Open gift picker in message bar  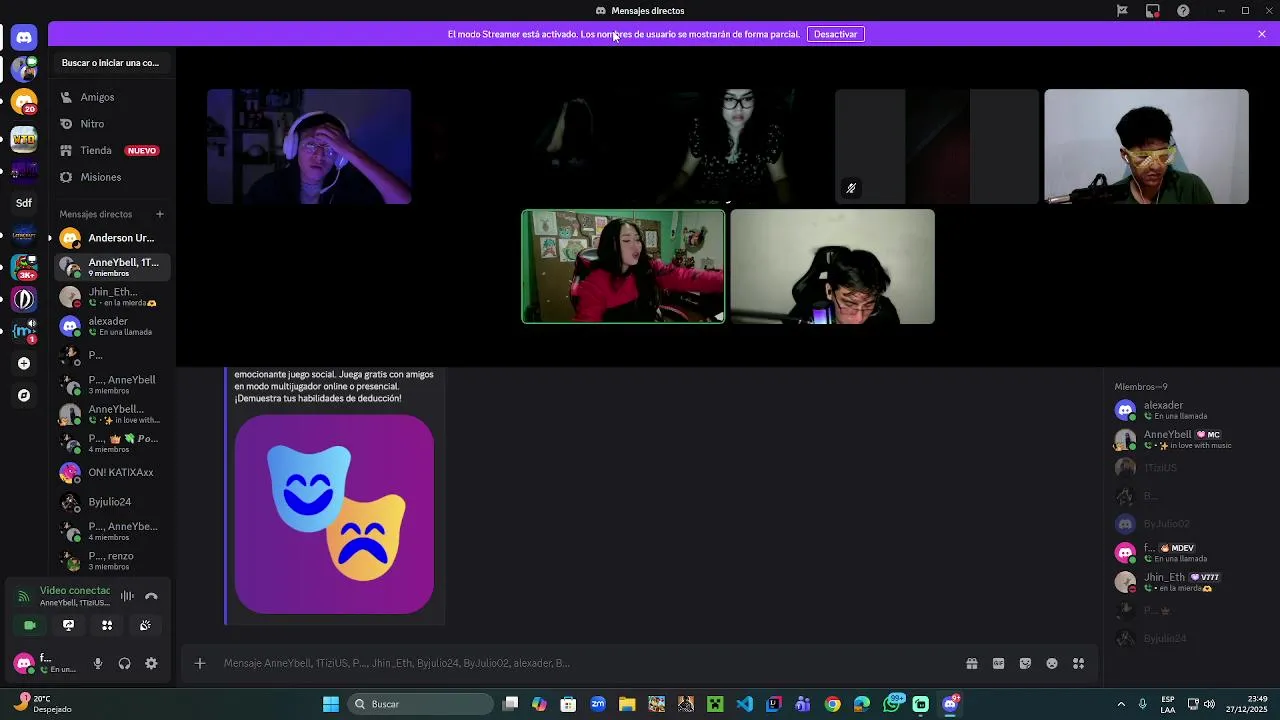(x=971, y=663)
